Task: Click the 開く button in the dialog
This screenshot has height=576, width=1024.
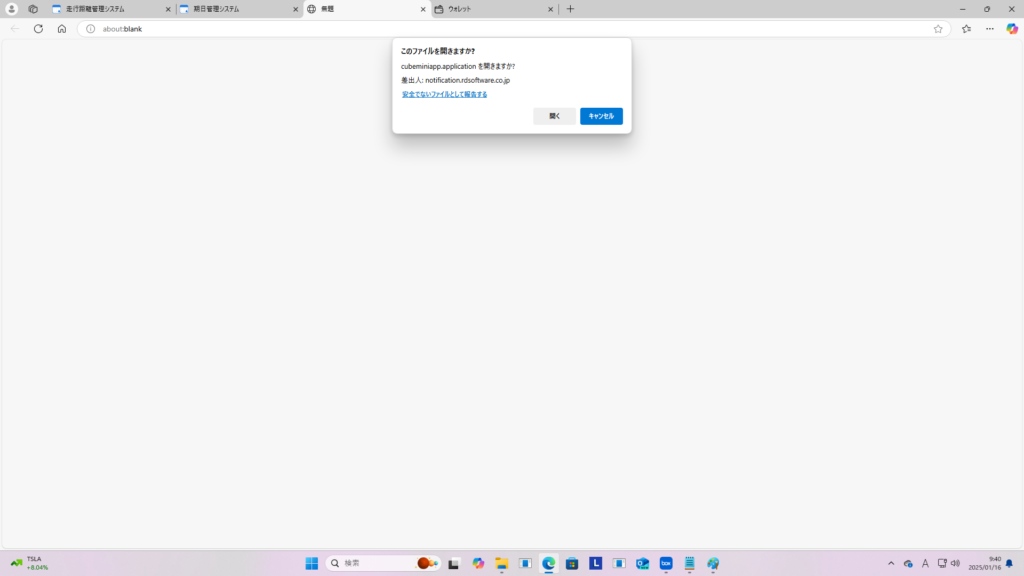Action: 554,116
